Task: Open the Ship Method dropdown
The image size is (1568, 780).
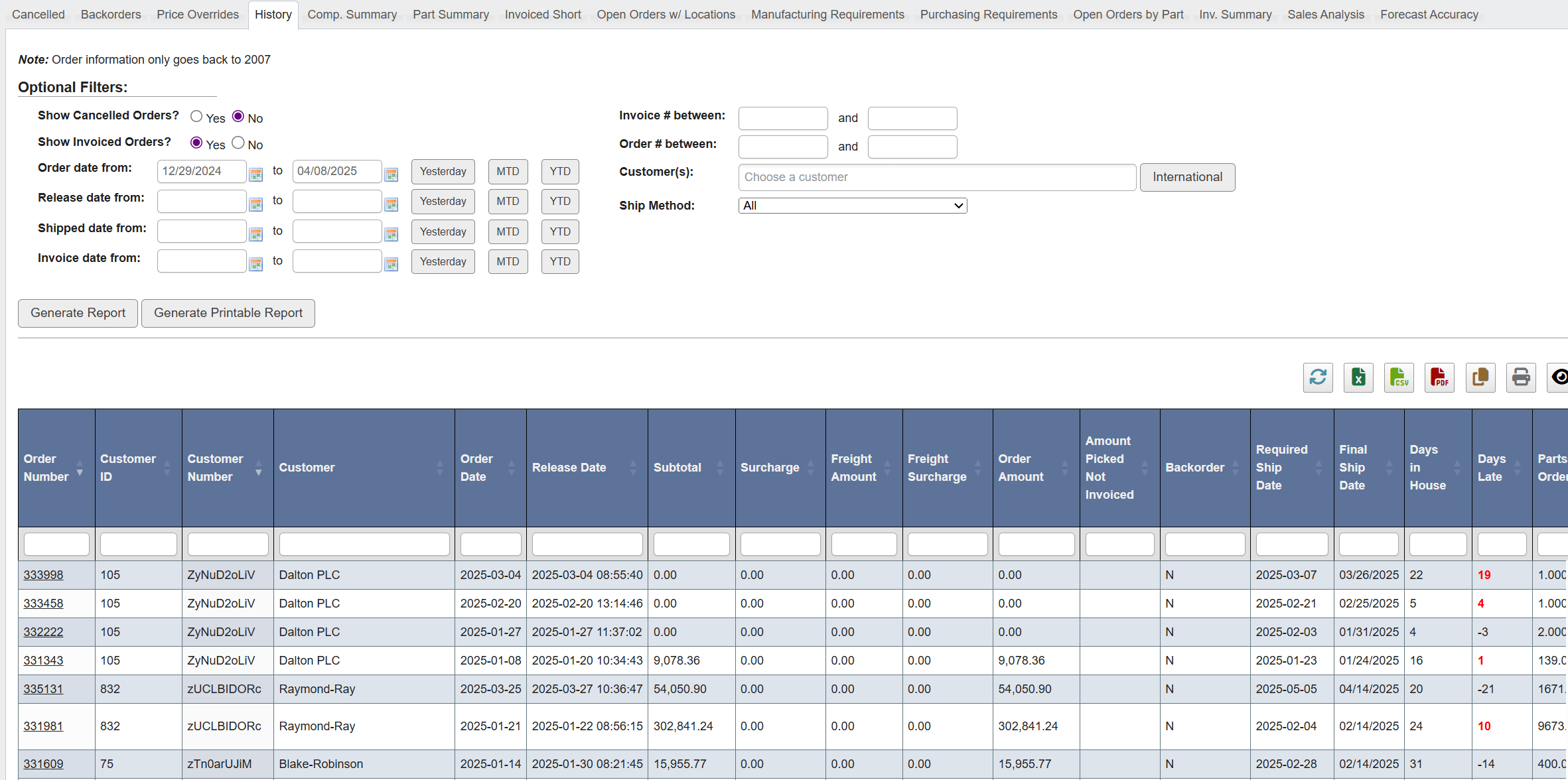Action: pyautogui.click(x=852, y=206)
